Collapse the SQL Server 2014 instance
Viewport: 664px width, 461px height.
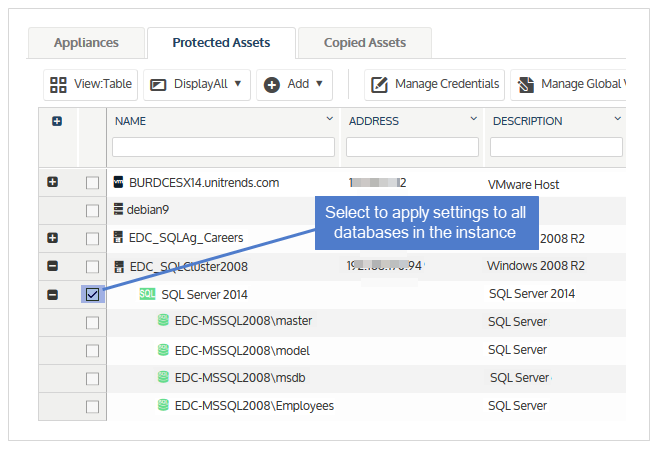coord(53,295)
